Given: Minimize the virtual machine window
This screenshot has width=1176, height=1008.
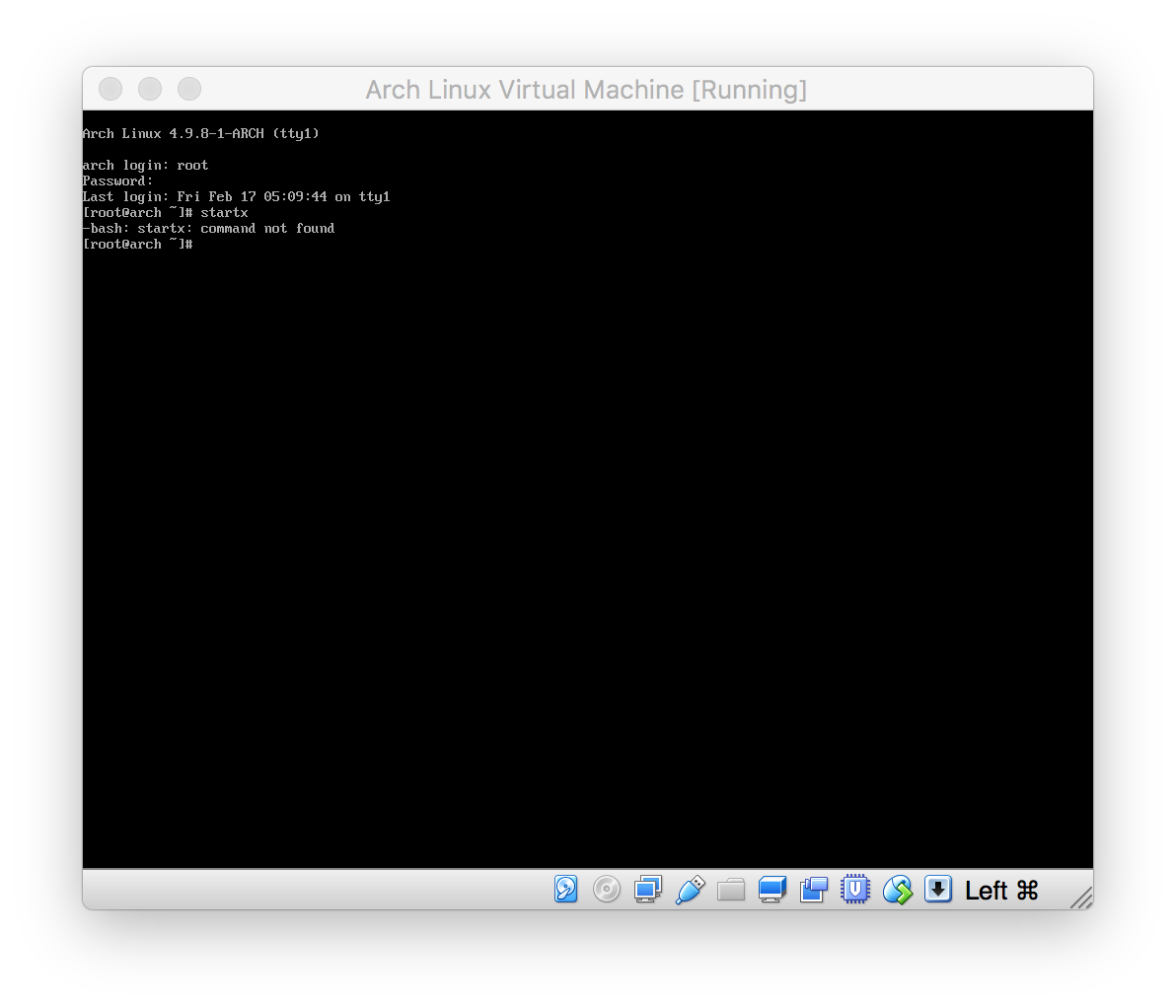Looking at the screenshot, I should click(x=150, y=89).
